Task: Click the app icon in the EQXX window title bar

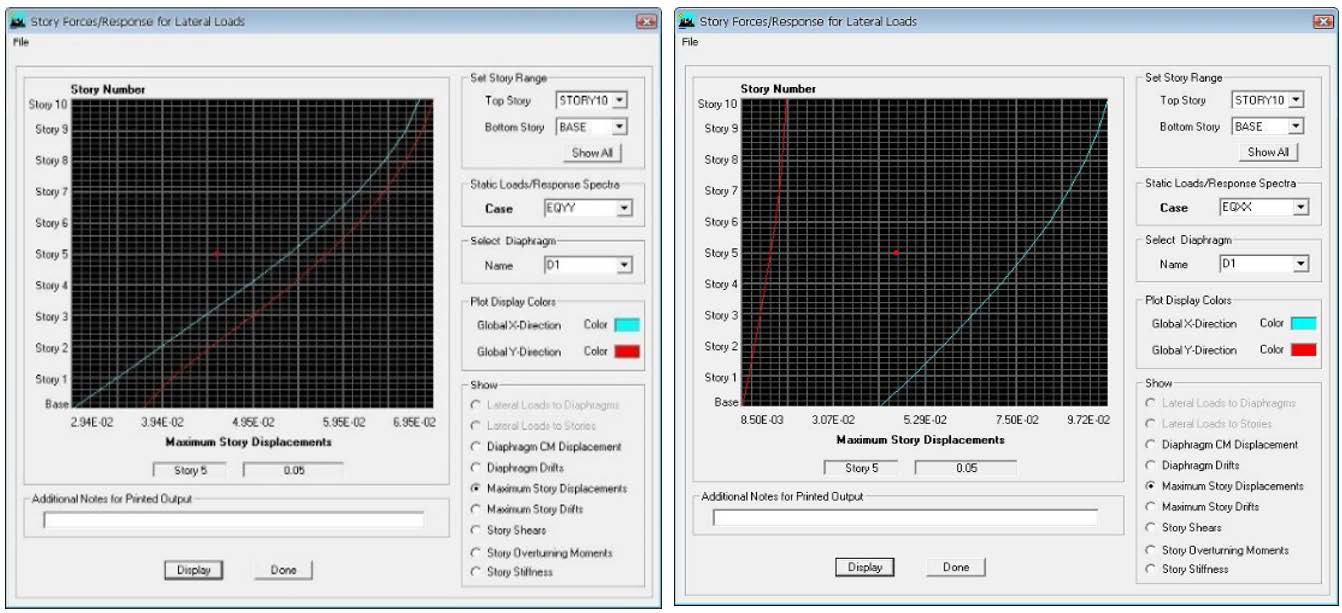Action: tap(687, 21)
